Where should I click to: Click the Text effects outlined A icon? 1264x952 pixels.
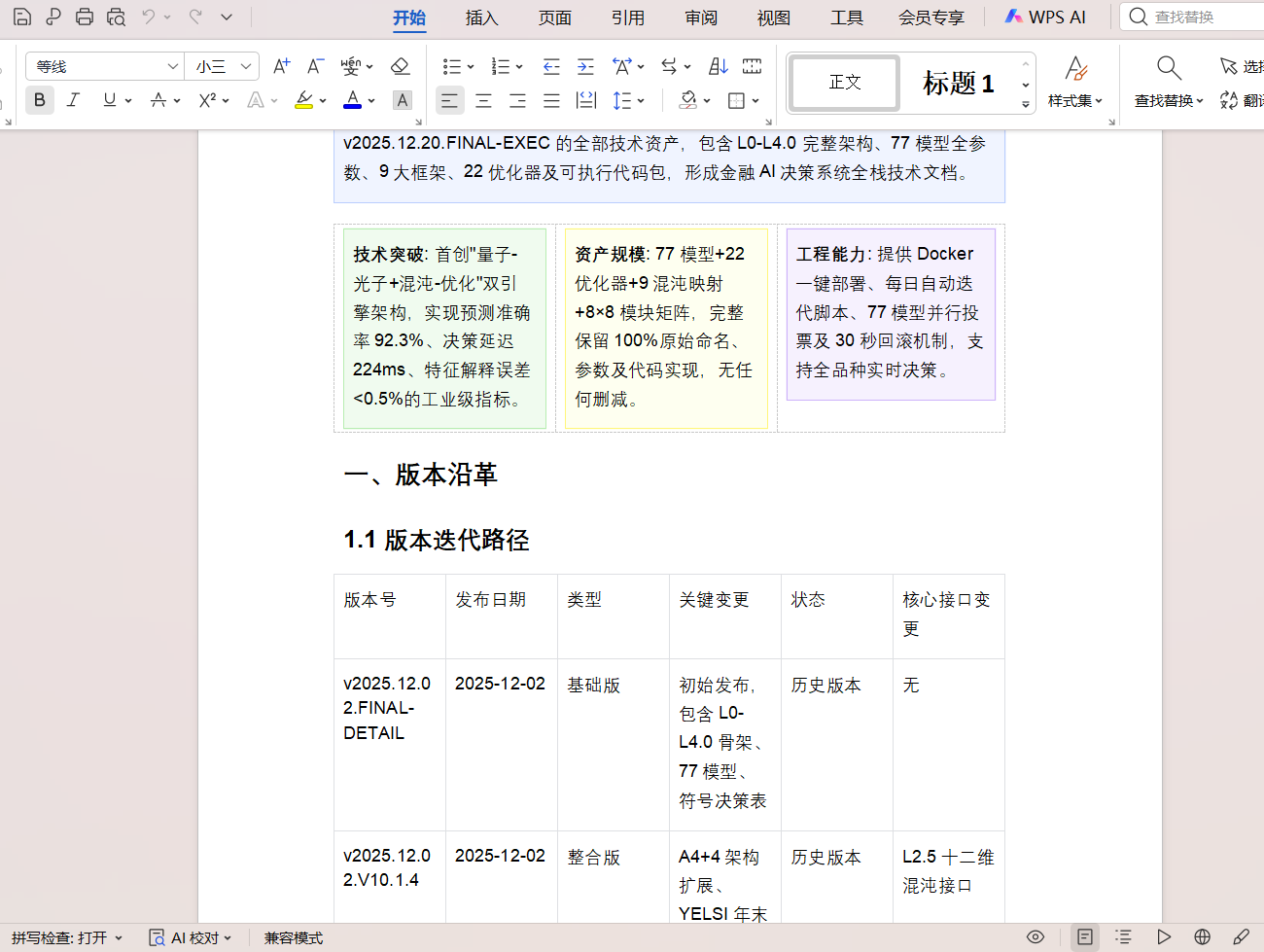(x=255, y=100)
